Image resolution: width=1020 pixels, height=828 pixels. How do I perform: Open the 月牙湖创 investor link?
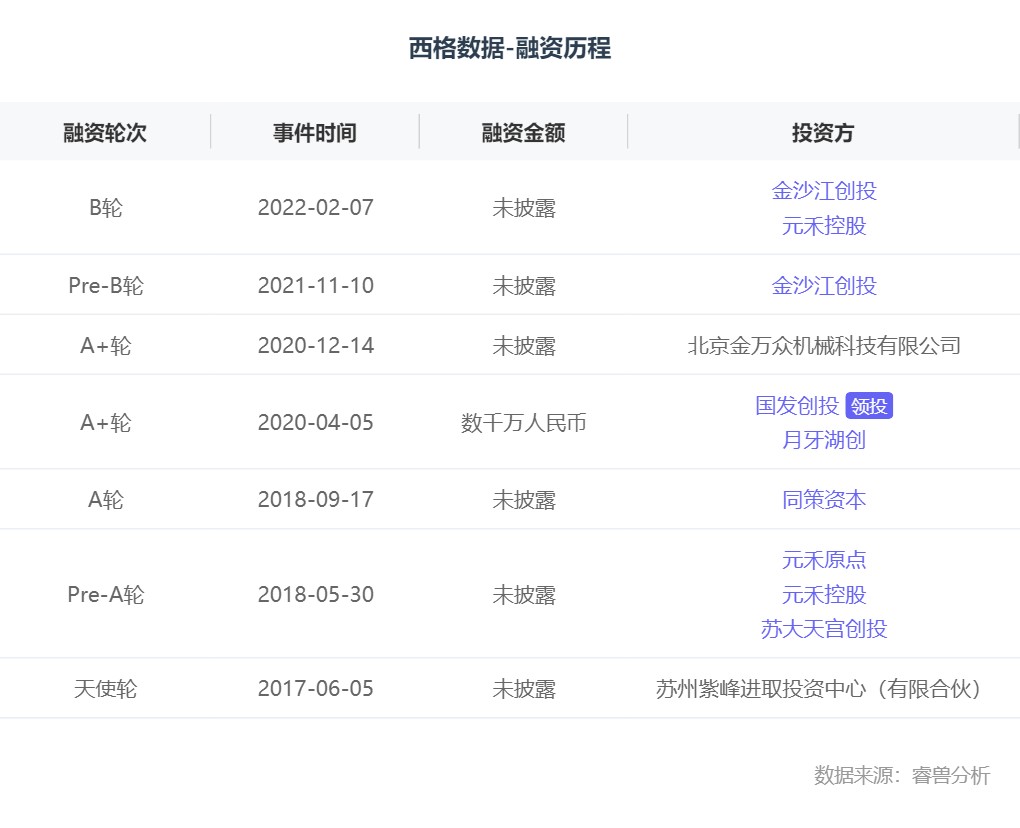pos(824,440)
